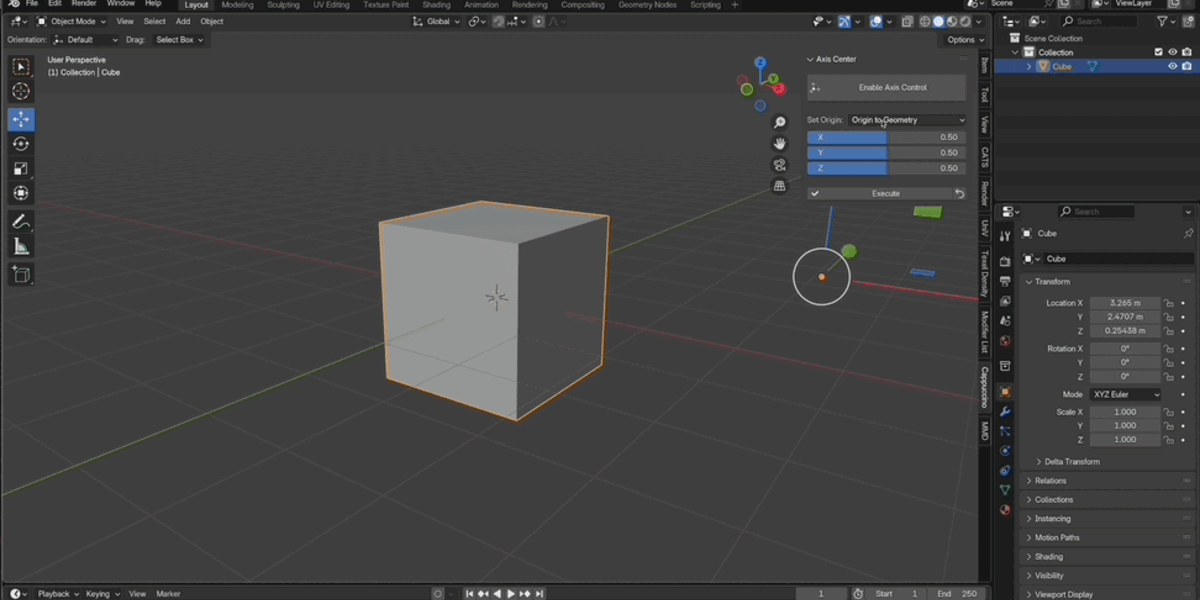This screenshot has height=600, width=1200.
Task: Click the zoom magnifier viewport icon
Action: pyautogui.click(x=780, y=123)
